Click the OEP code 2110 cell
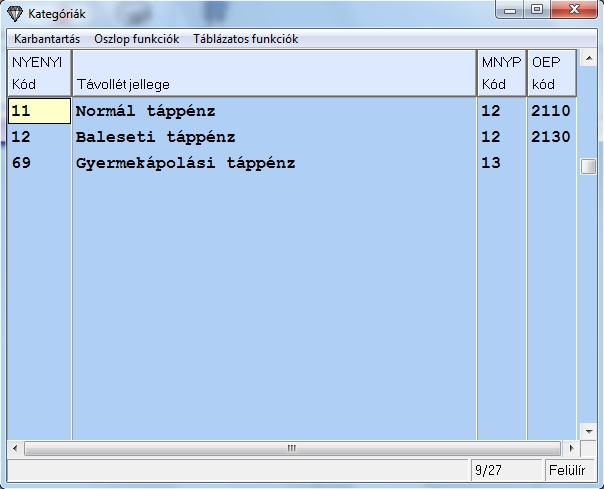 (551, 111)
